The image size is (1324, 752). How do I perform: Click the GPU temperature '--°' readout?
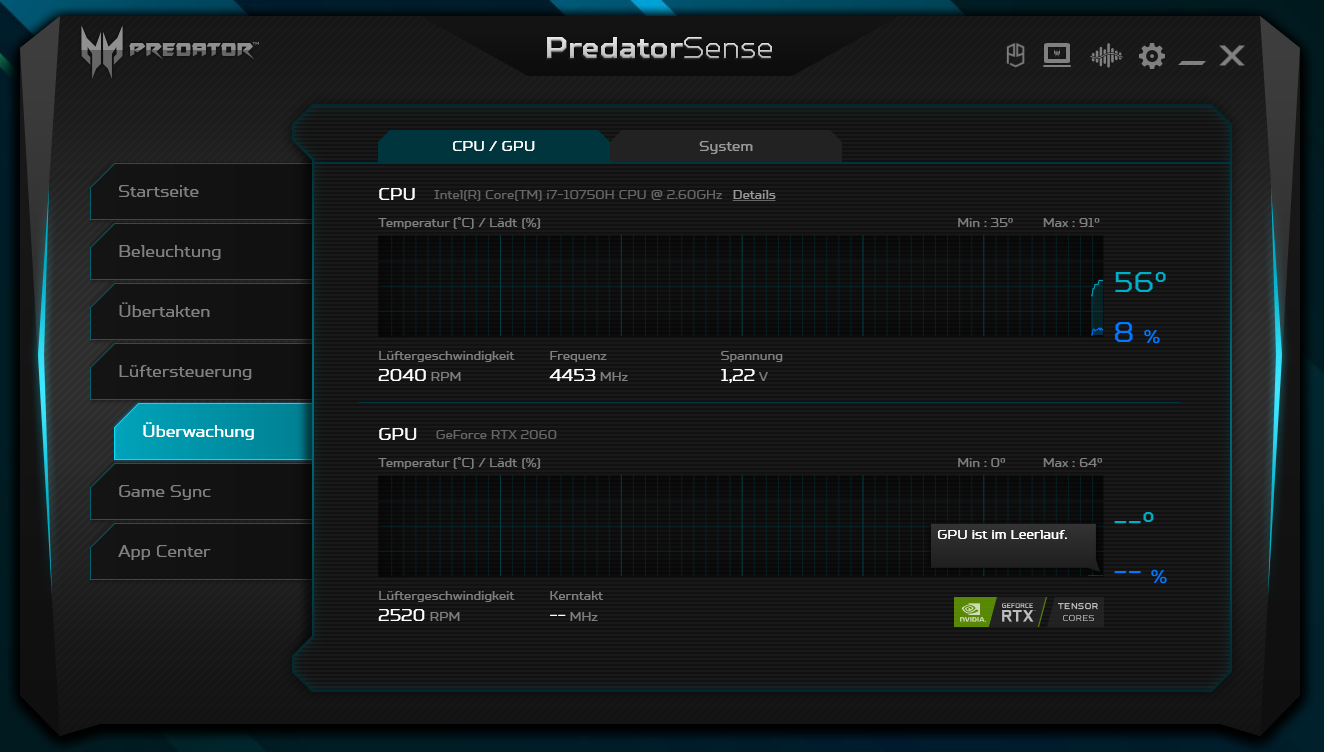coord(1134,520)
